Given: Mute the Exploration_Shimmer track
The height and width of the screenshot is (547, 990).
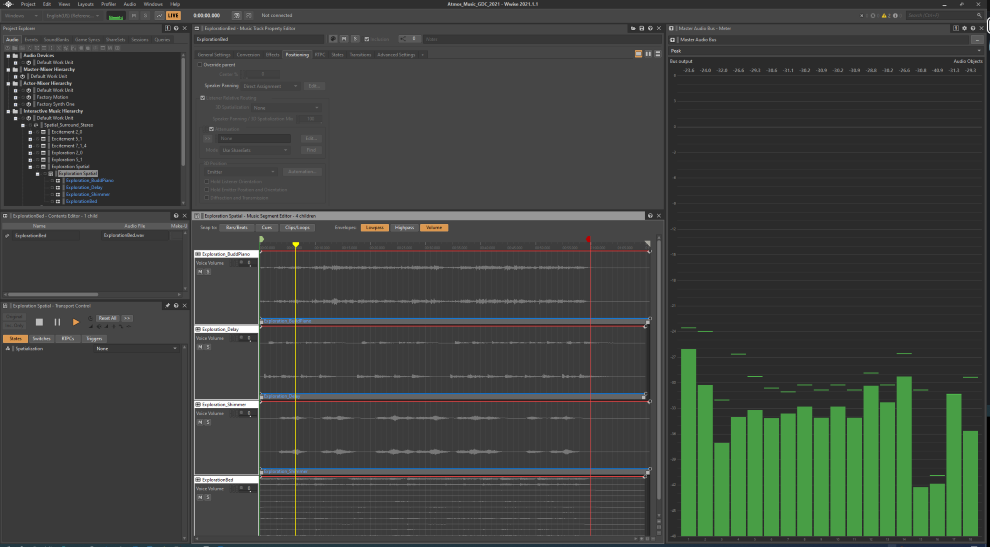Looking at the screenshot, I should 200,422.
